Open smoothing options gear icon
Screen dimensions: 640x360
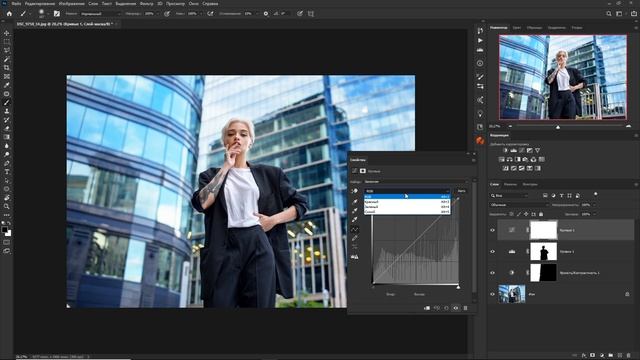266,13
